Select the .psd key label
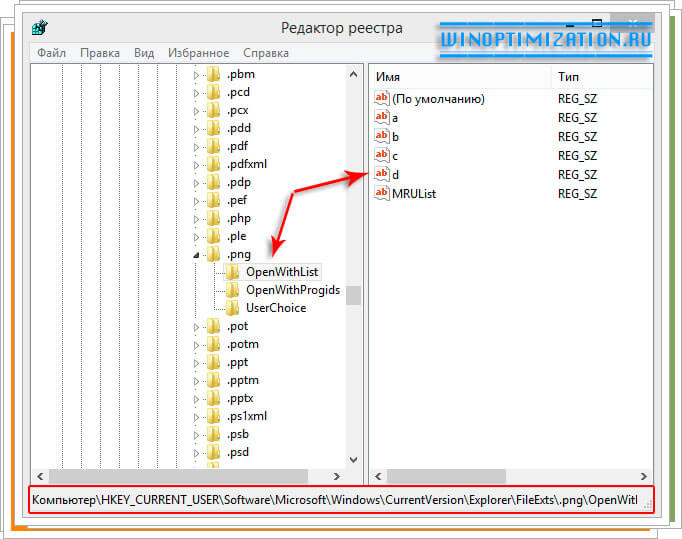Viewport: 682px width, 539px height. (x=237, y=452)
